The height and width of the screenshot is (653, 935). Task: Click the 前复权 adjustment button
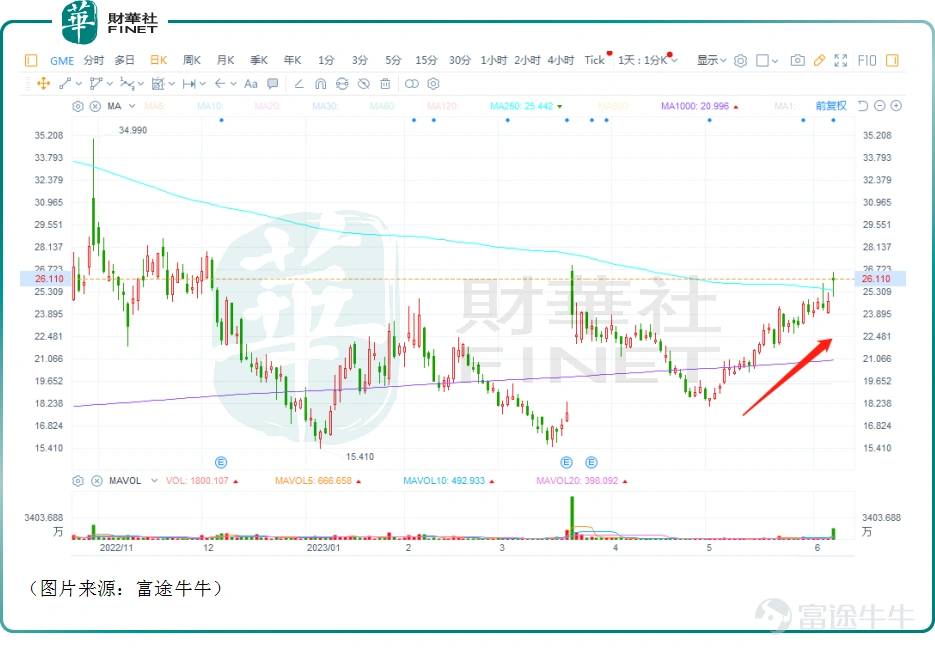(x=831, y=106)
